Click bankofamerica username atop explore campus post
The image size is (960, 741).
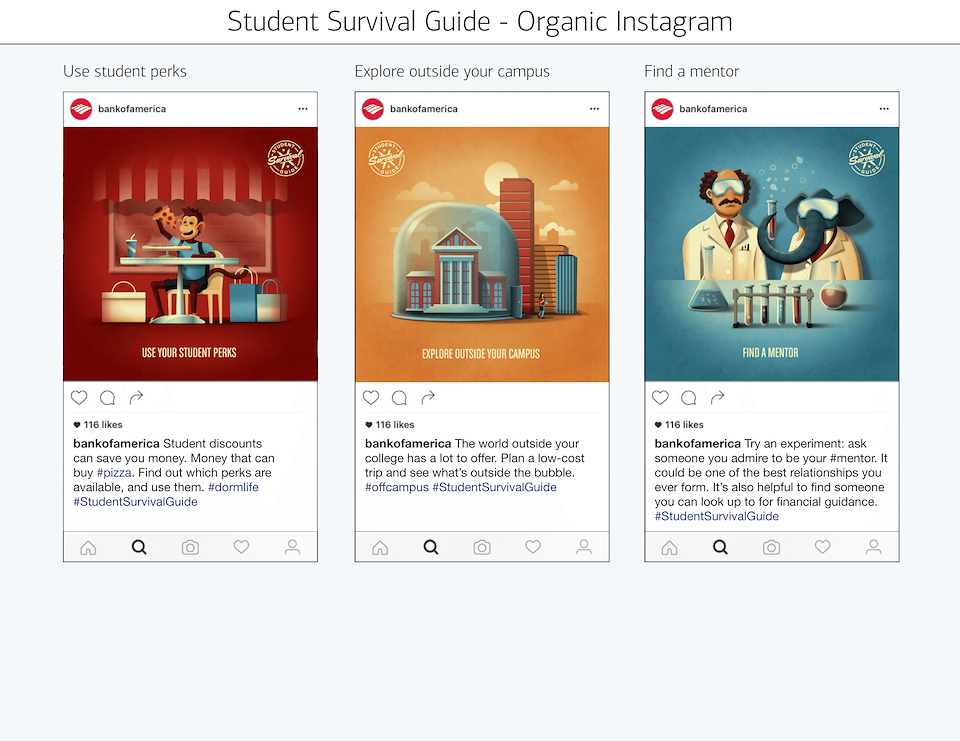[x=424, y=109]
